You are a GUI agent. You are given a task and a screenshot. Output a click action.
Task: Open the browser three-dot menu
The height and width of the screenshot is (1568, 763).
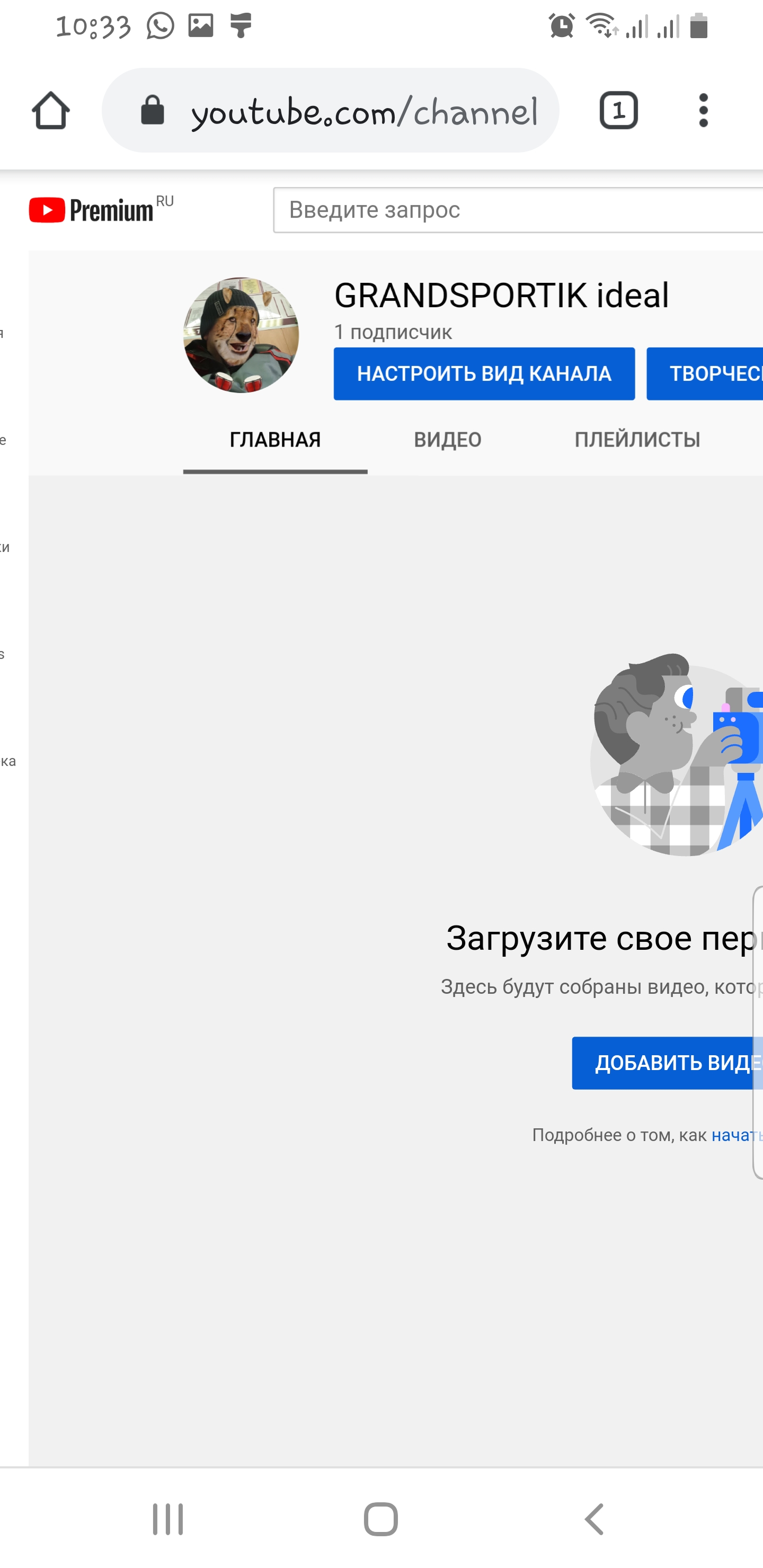pos(703,111)
